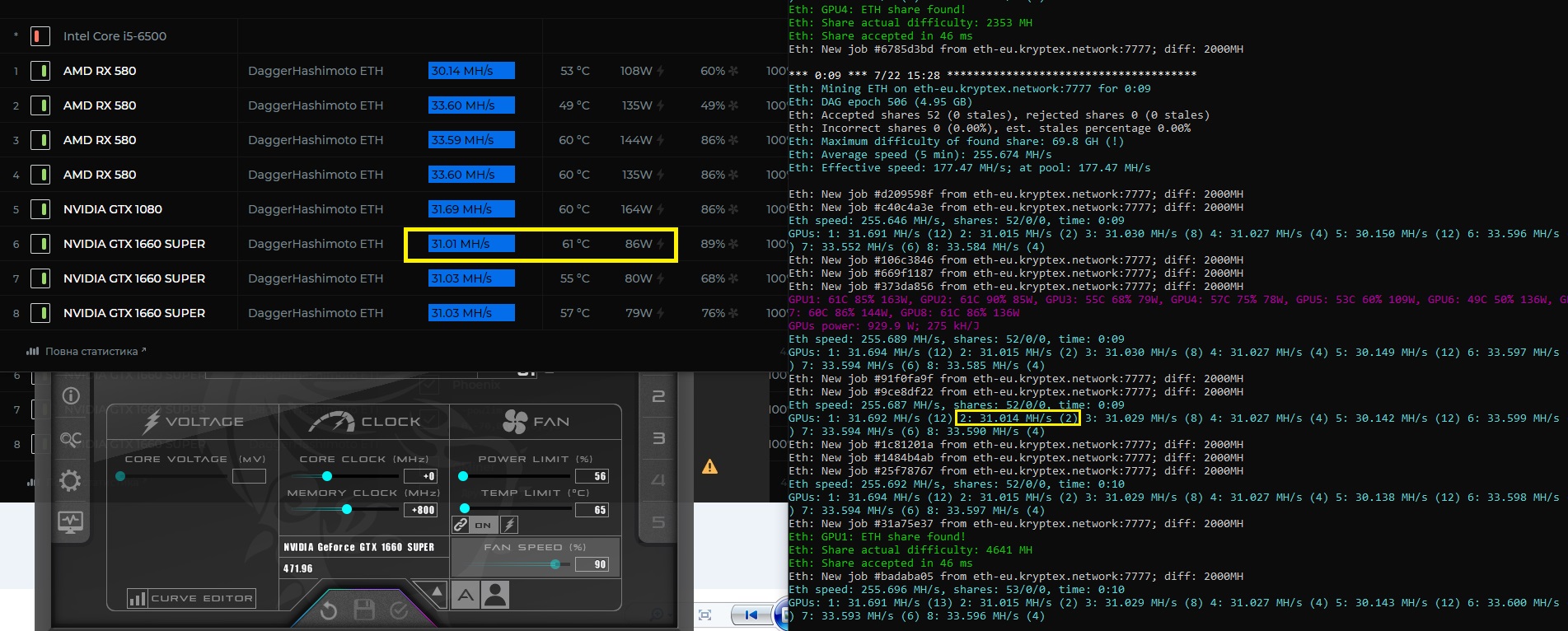Screen dimensions: 1568x631
Task: Toggle device switch for row 1 AMD RX 580
Action: click(40, 71)
